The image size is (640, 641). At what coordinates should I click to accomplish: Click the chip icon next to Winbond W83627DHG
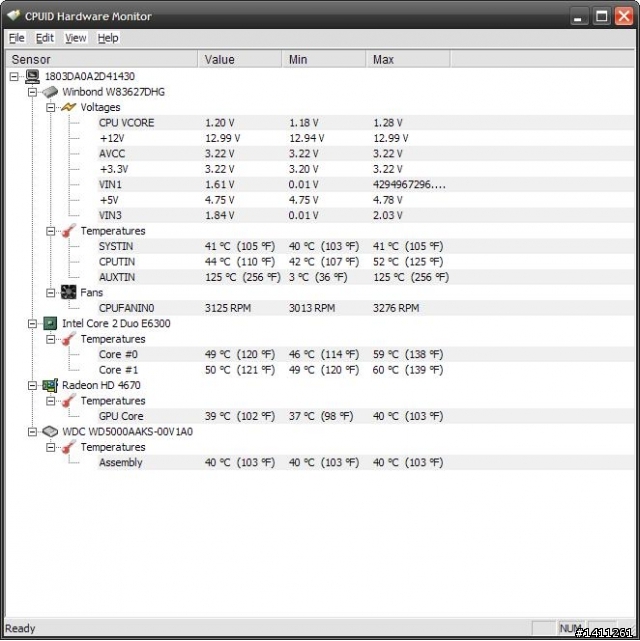click(x=50, y=92)
